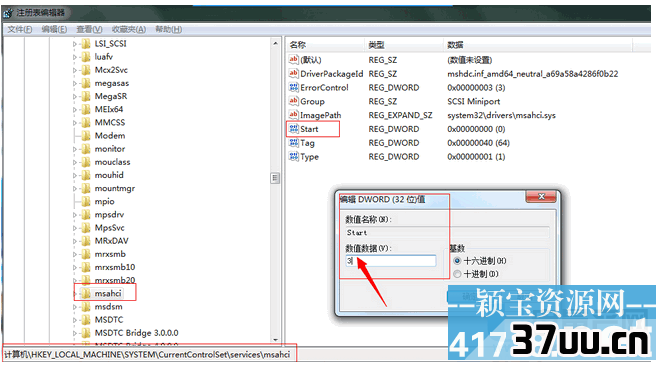Click the 数据 column header
This screenshot has width=661, height=365.
tap(537, 45)
